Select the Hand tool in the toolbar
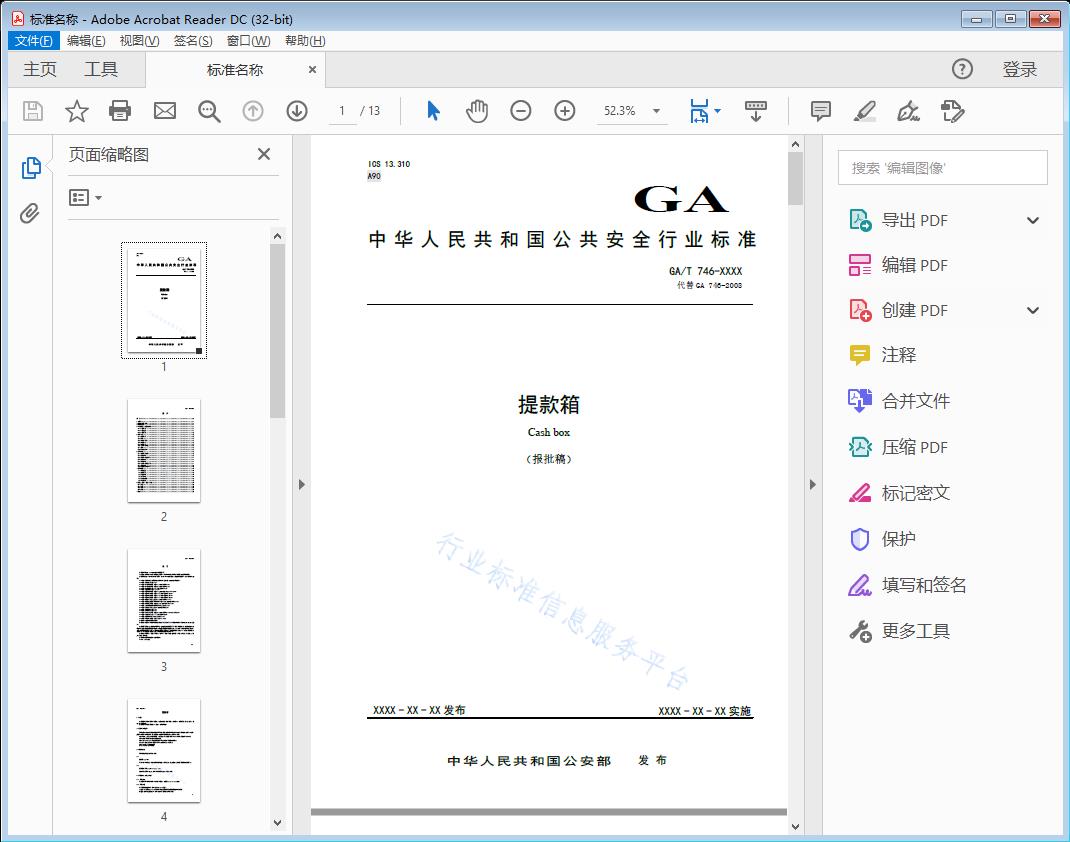The image size is (1070, 842). [477, 111]
